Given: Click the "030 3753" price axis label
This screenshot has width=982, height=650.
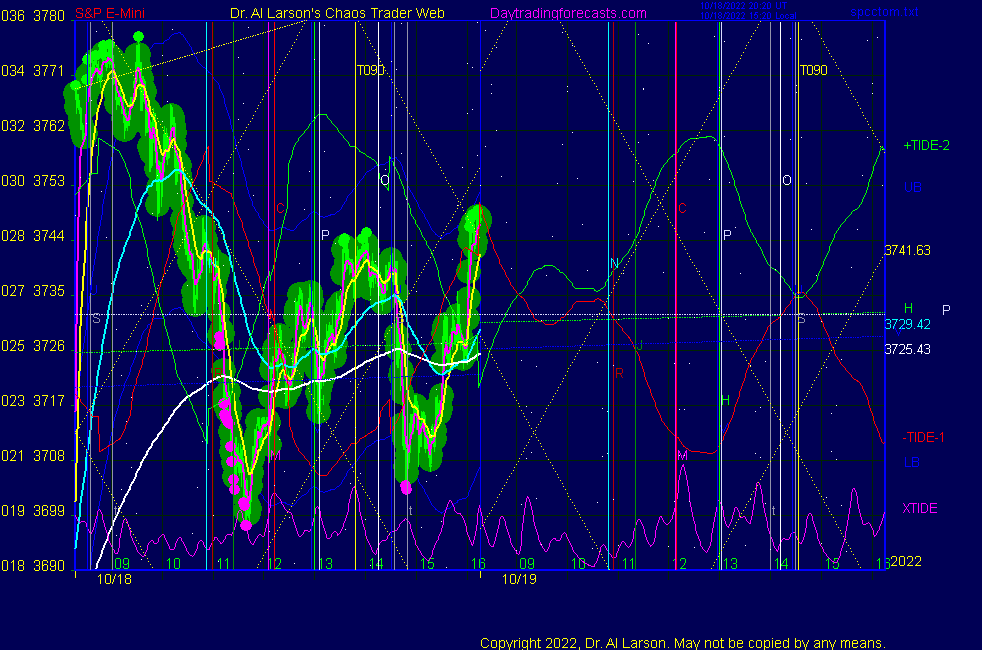Looking at the screenshot, I should coord(33,181).
